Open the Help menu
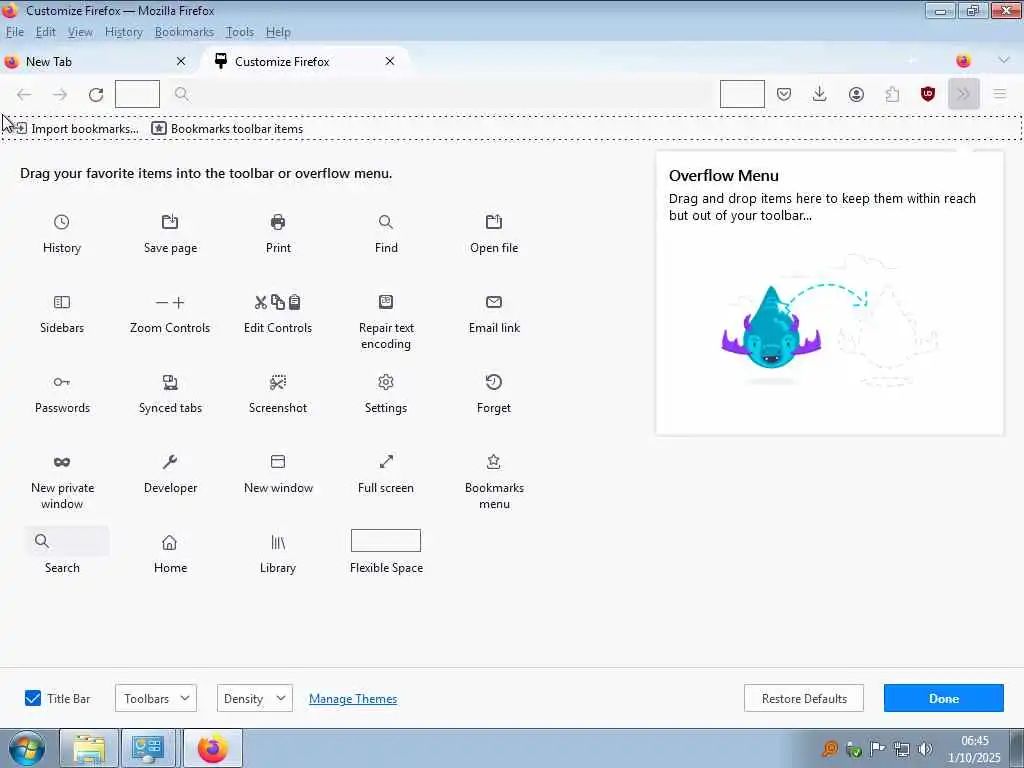1024x768 pixels. click(278, 32)
